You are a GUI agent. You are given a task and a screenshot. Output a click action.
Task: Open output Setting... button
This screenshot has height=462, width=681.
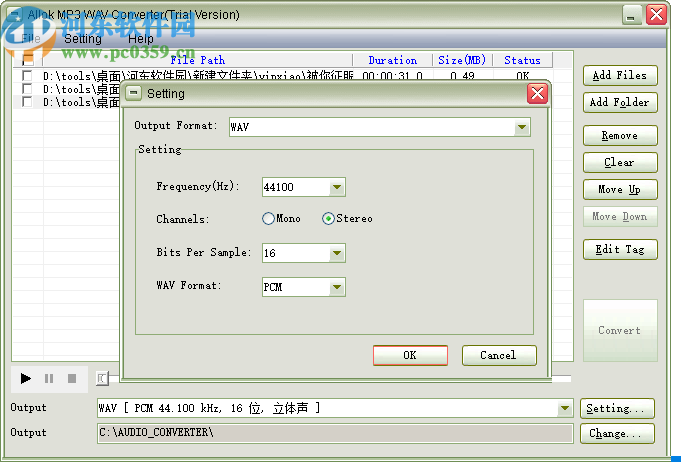coord(617,408)
